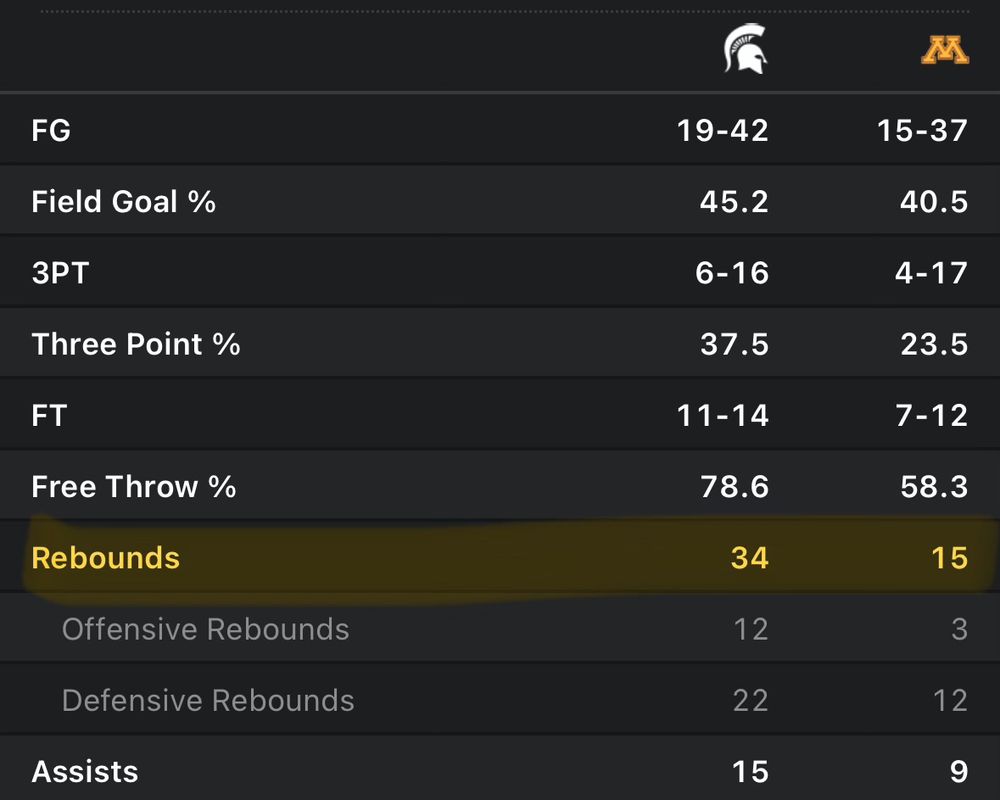
Task: Select the highlighted Rebounds row label
Action: tap(106, 558)
